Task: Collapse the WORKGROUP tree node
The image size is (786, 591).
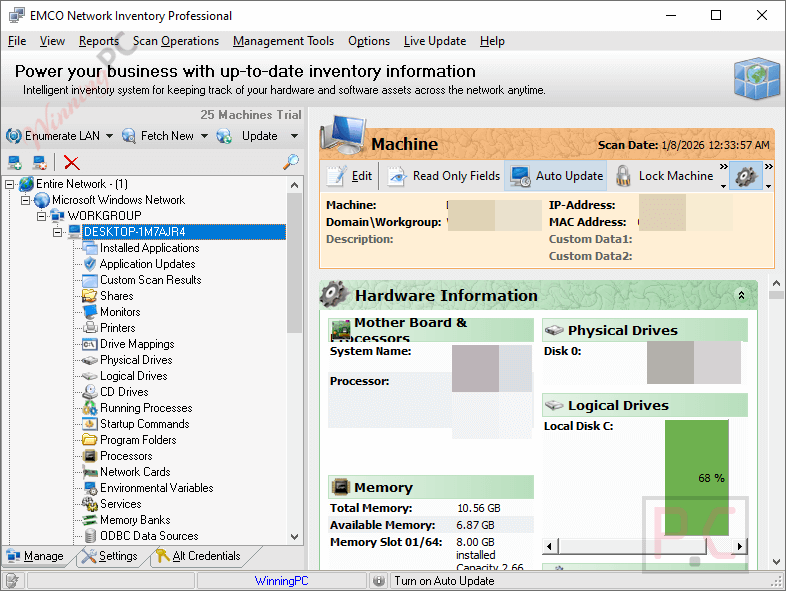Action: tap(42, 217)
